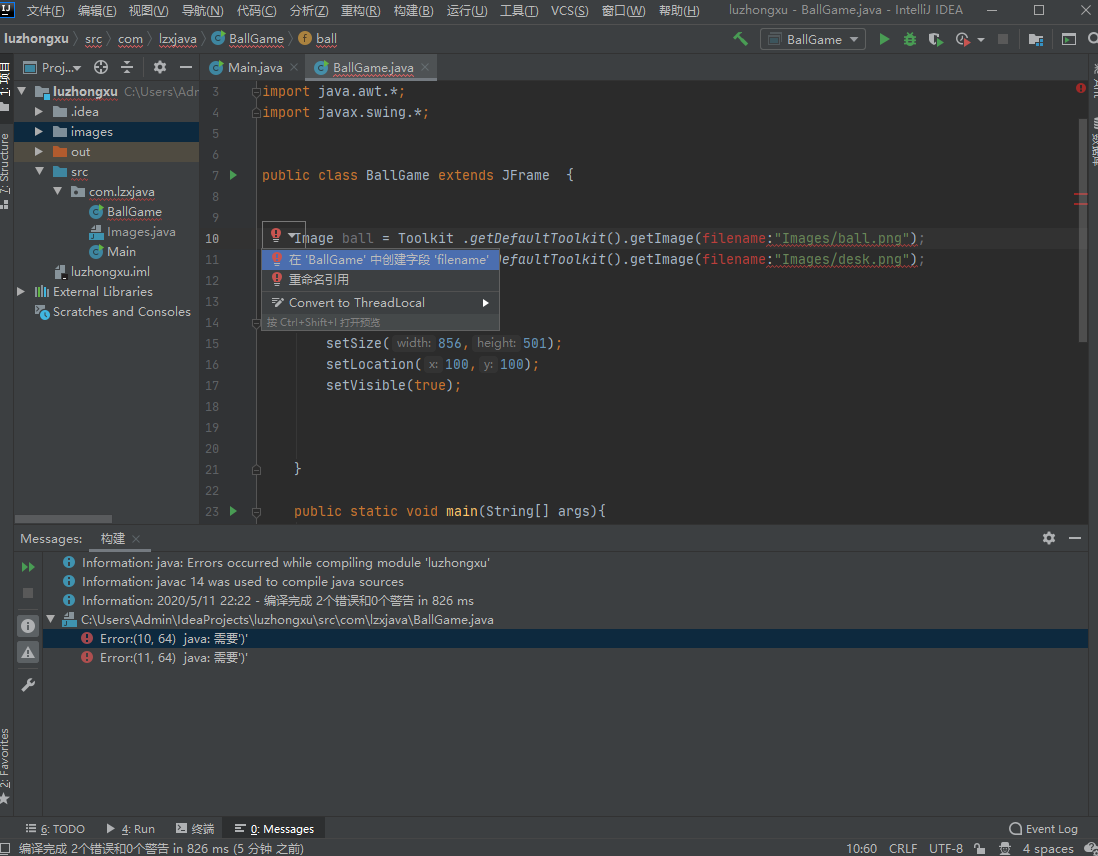Viewport: 1098px width, 856px height.
Task: Toggle tool window bars icon in status bar
Action: [x=5, y=848]
